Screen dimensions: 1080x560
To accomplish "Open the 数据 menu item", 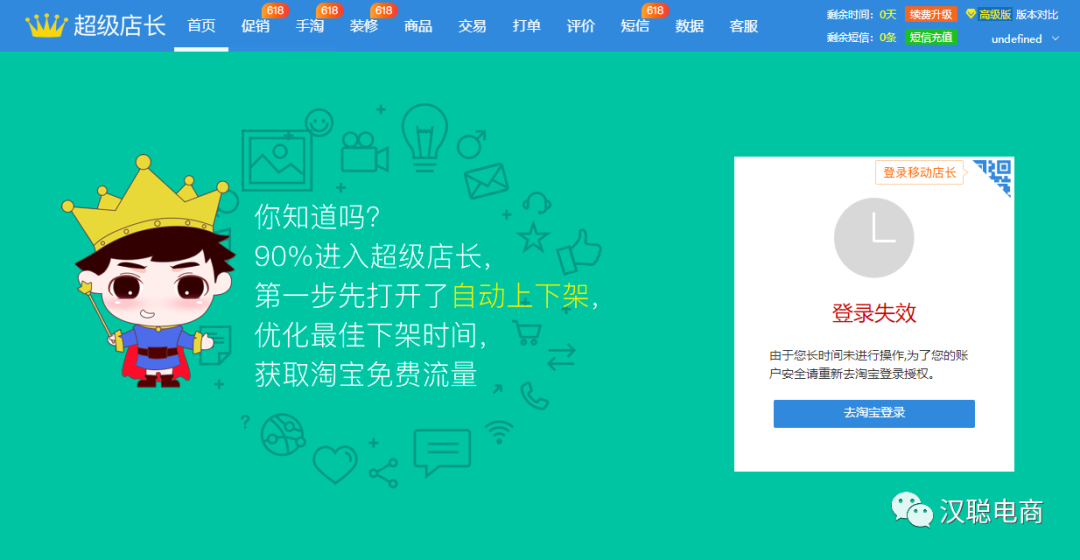I will (x=689, y=26).
